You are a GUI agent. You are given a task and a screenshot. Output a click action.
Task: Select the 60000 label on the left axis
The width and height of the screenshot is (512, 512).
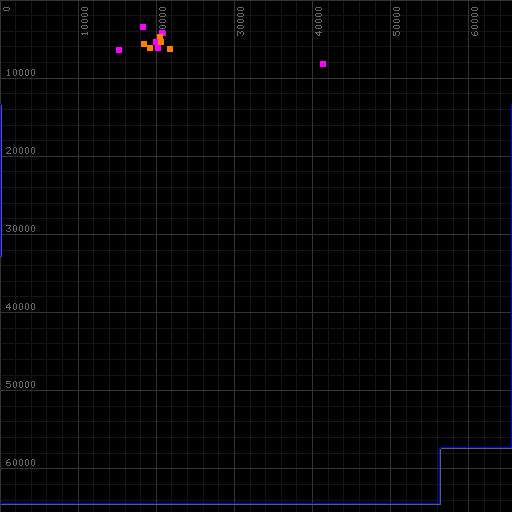[20, 463]
